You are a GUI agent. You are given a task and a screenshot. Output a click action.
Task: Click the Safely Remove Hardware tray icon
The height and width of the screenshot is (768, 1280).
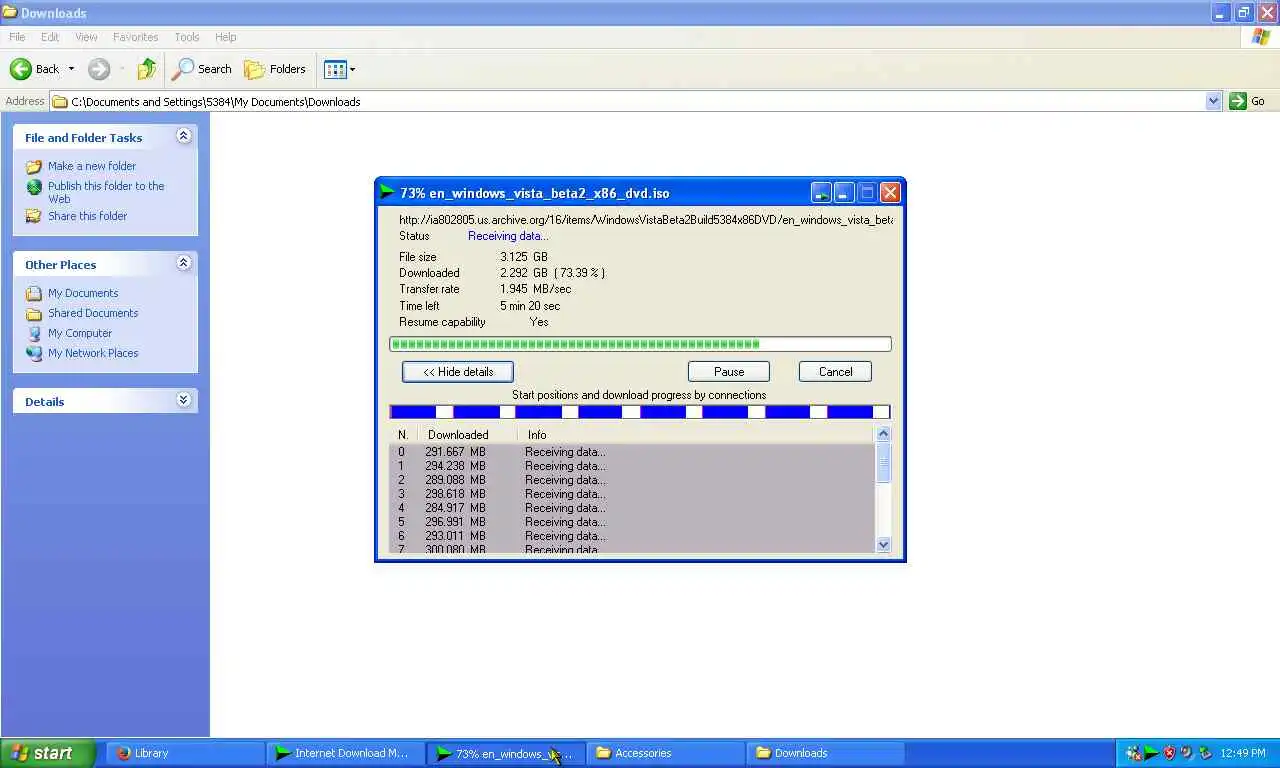[1205, 753]
